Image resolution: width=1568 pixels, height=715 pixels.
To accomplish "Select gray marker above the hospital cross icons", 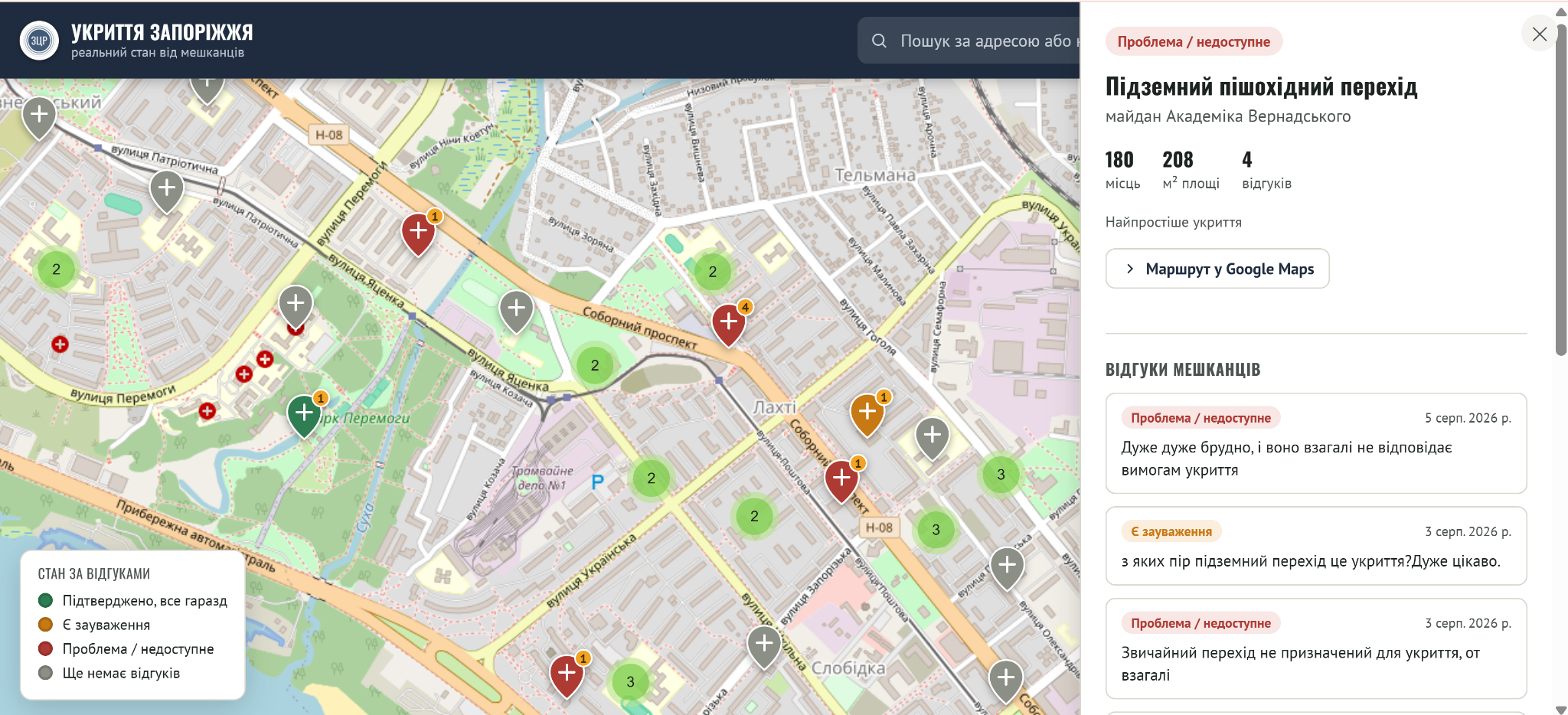I will click(296, 306).
